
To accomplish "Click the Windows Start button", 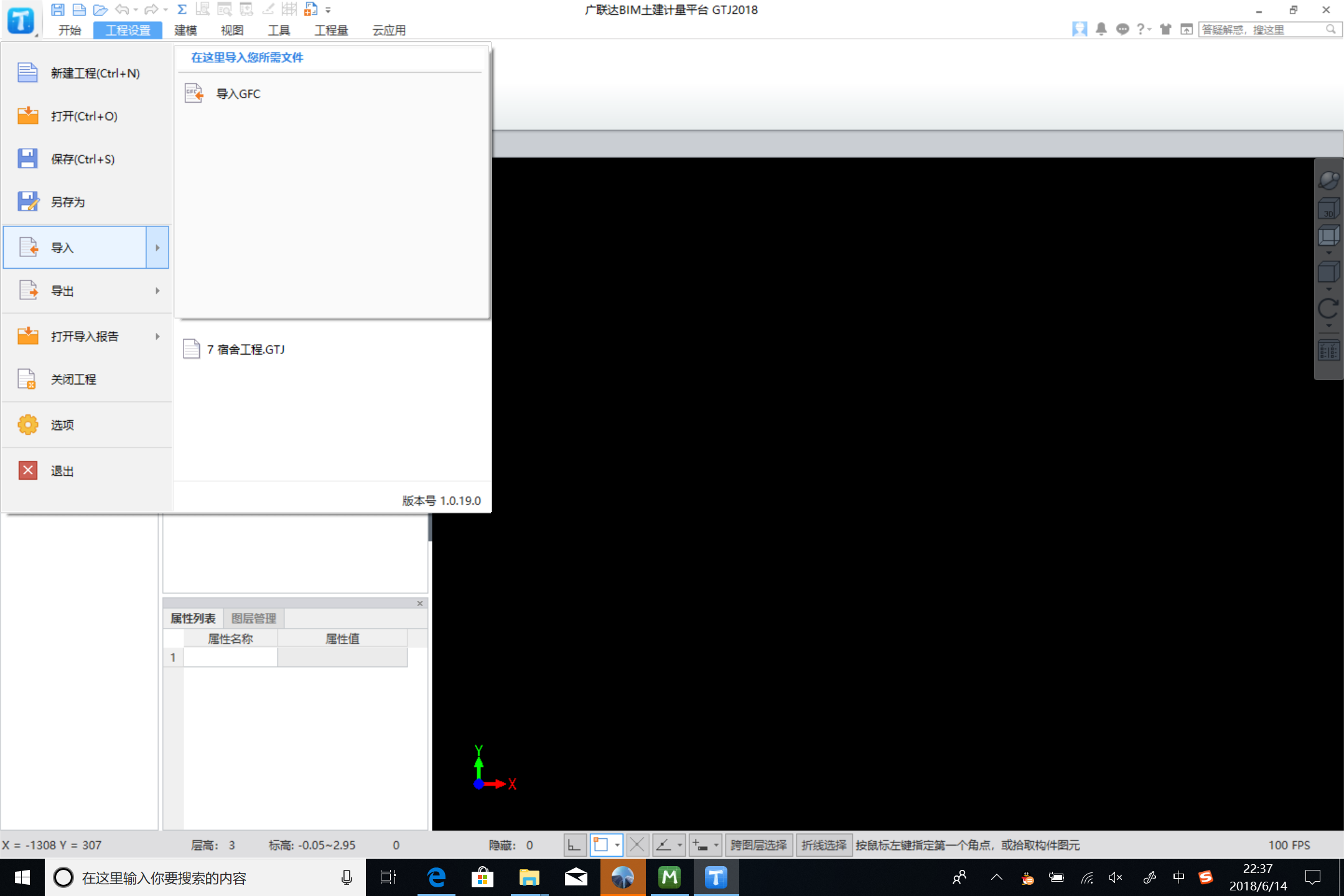I will click(22, 877).
